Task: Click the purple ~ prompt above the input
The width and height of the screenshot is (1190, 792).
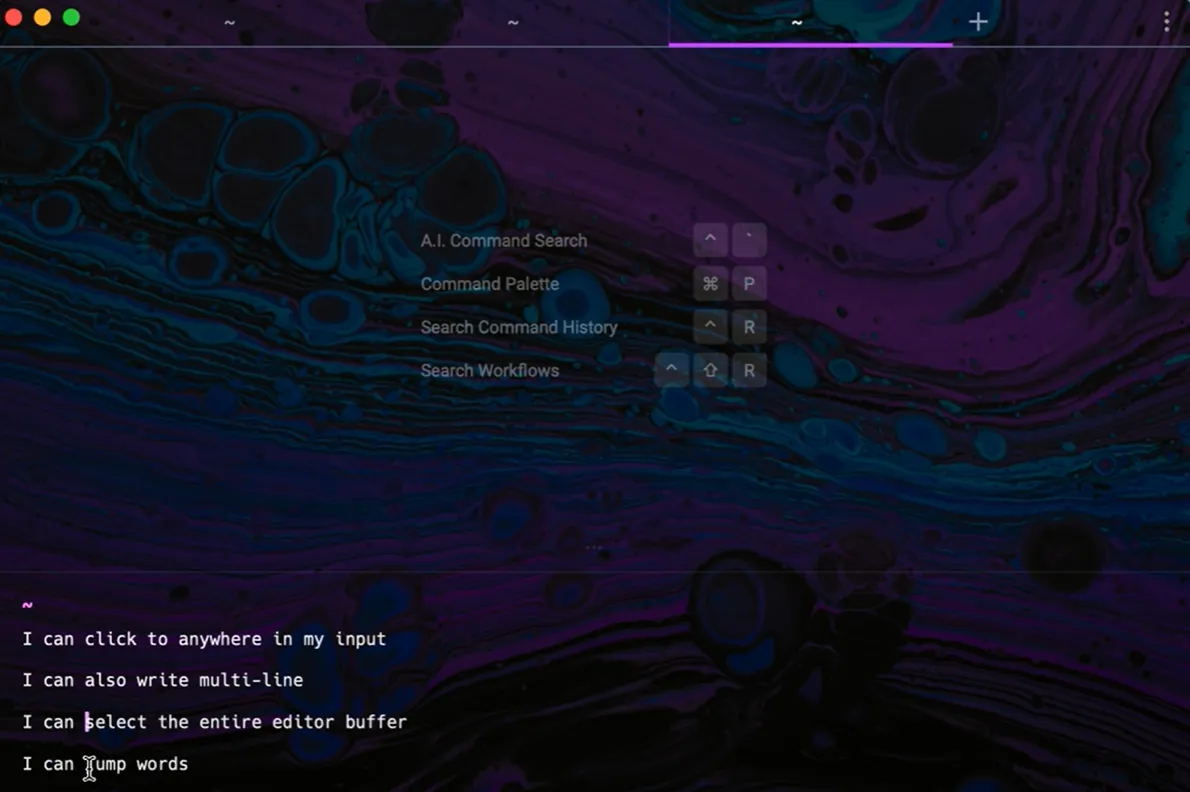Action: pyautogui.click(x=27, y=605)
